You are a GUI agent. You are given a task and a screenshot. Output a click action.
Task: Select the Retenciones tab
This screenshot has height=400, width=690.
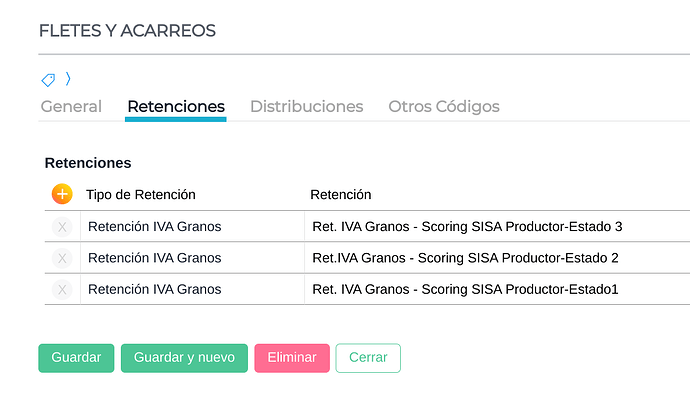pos(176,106)
